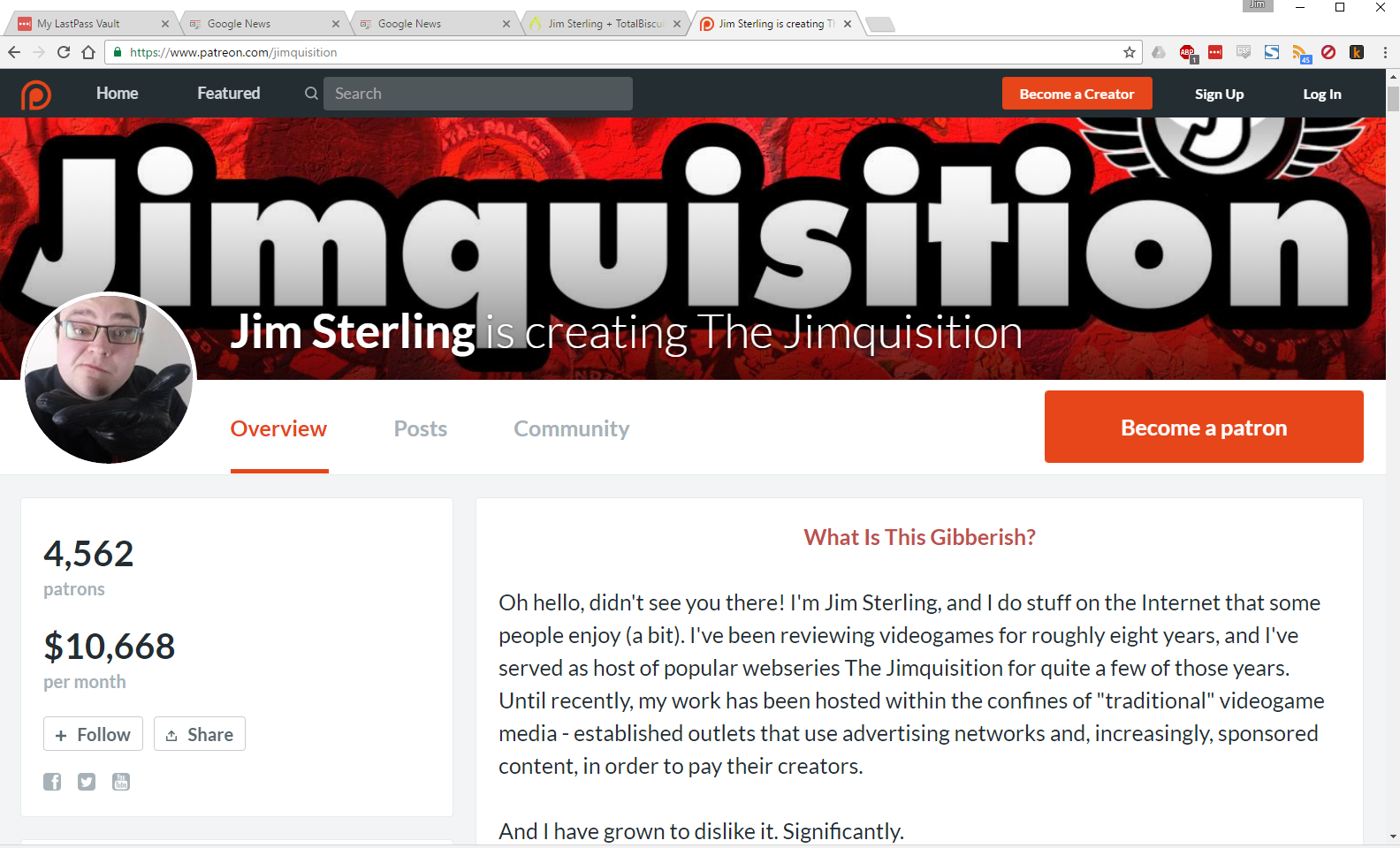The image size is (1400, 848).
Task: Reload the page using refresh icon
Action: 64,52
